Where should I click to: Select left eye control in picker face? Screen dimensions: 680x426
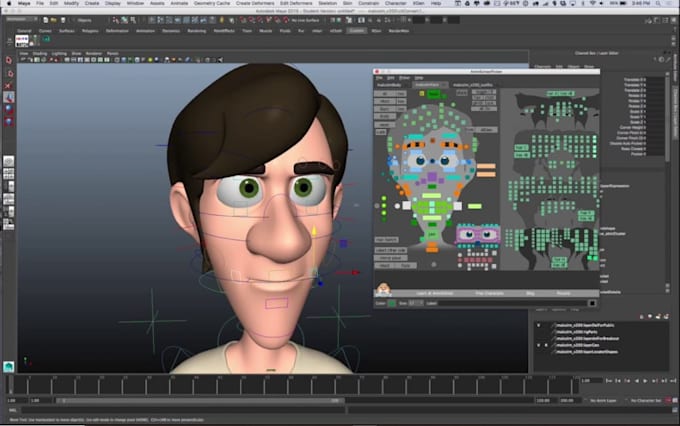click(420, 161)
